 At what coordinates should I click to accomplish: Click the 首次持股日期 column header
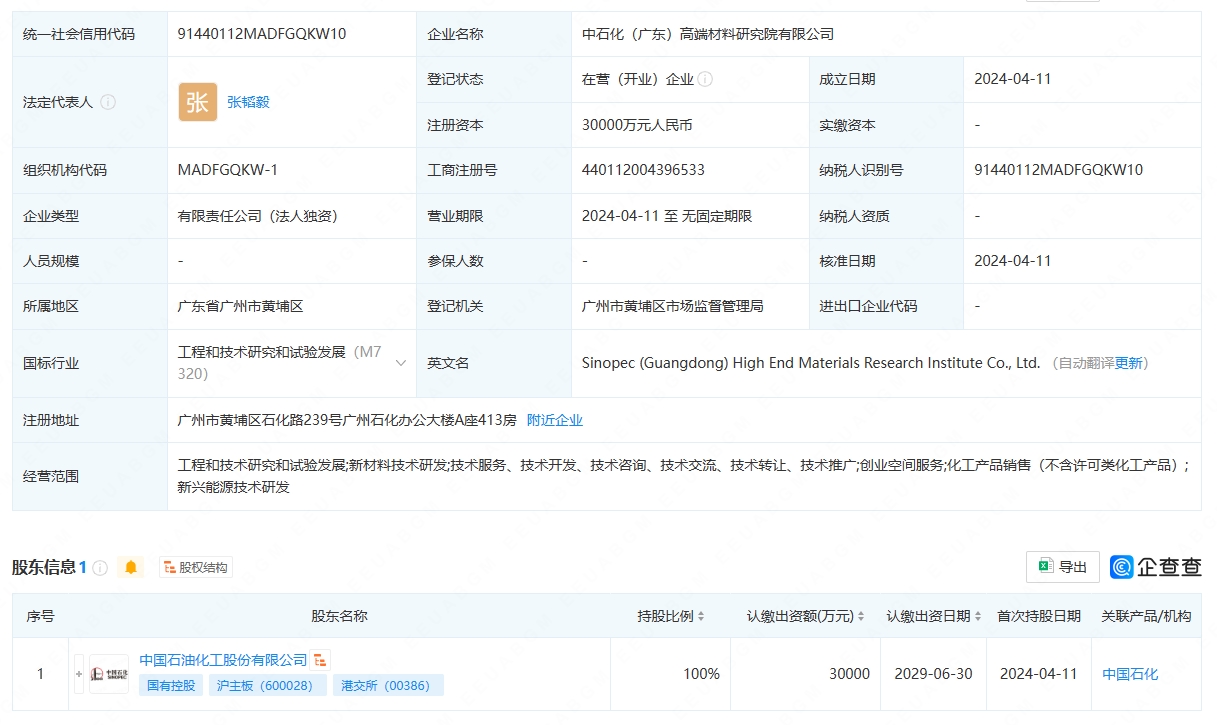pyautogui.click(x=1039, y=616)
